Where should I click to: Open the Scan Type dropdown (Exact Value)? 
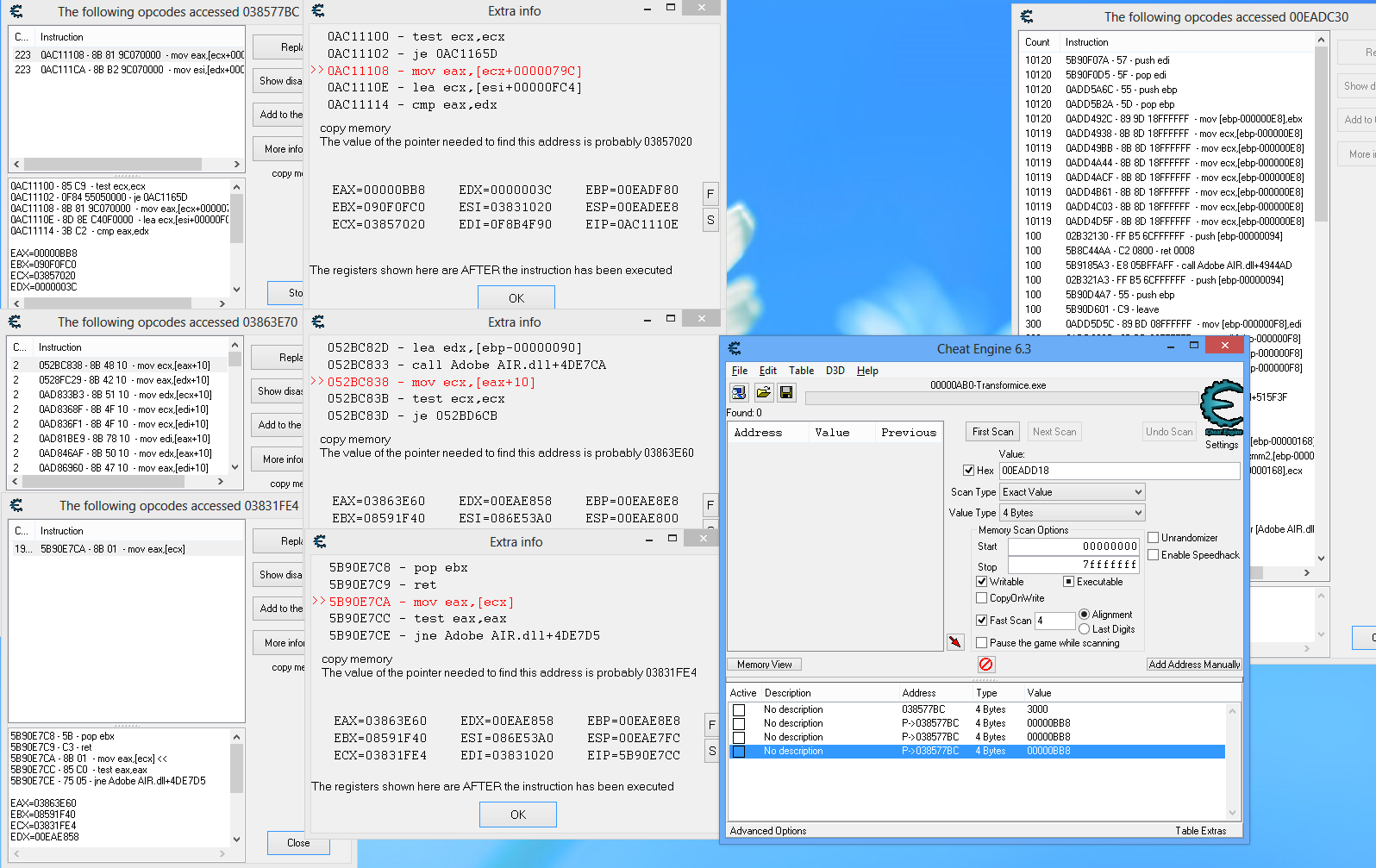1073,492
